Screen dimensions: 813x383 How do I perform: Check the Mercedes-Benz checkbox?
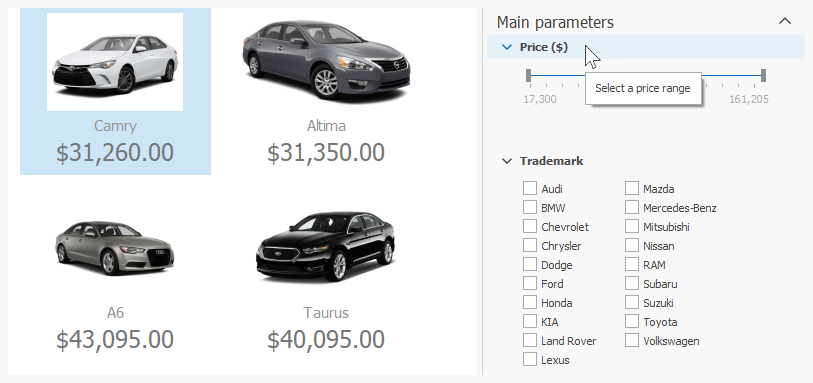632,207
